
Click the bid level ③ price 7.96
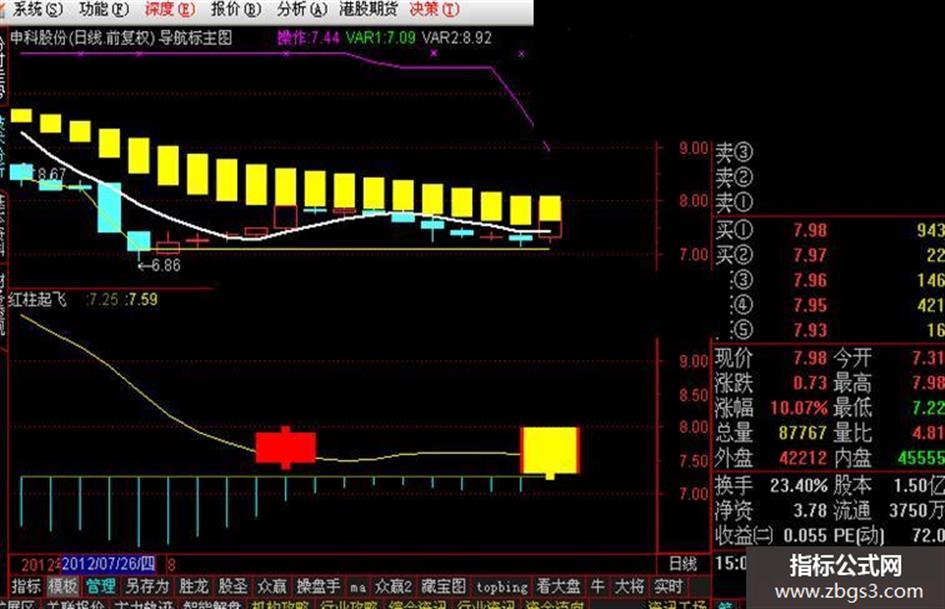tap(810, 280)
